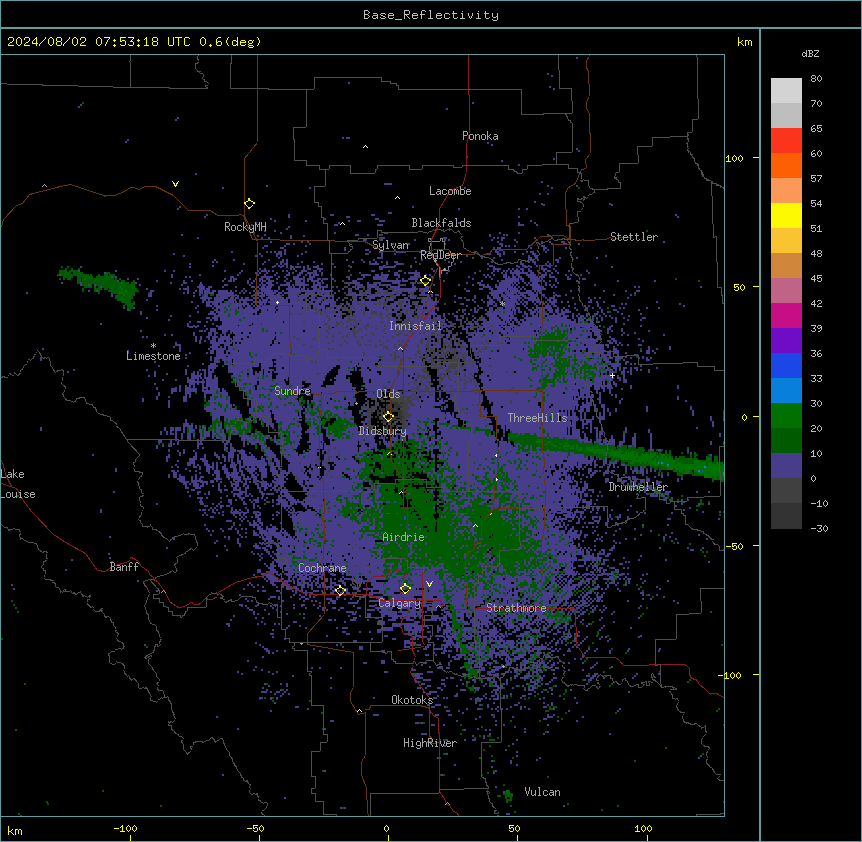
Task: Click the Drumheller label
Action: click(x=638, y=487)
